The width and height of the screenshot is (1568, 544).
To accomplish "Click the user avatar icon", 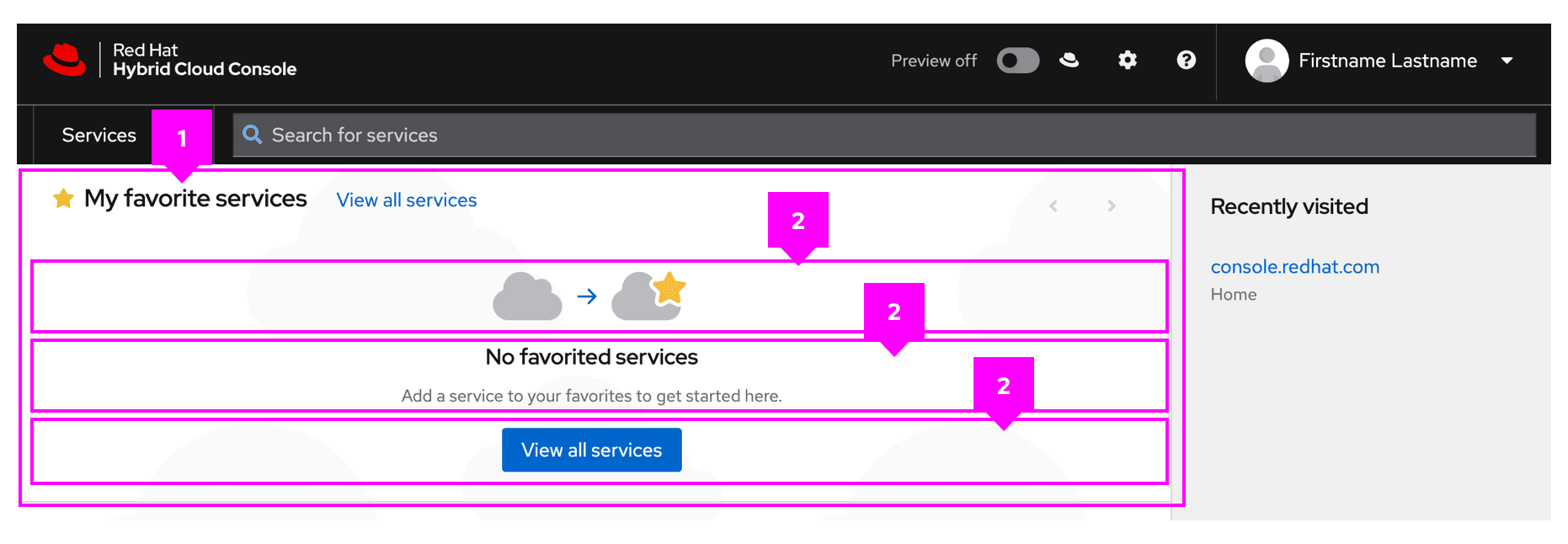I will [x=1267, y=61].
